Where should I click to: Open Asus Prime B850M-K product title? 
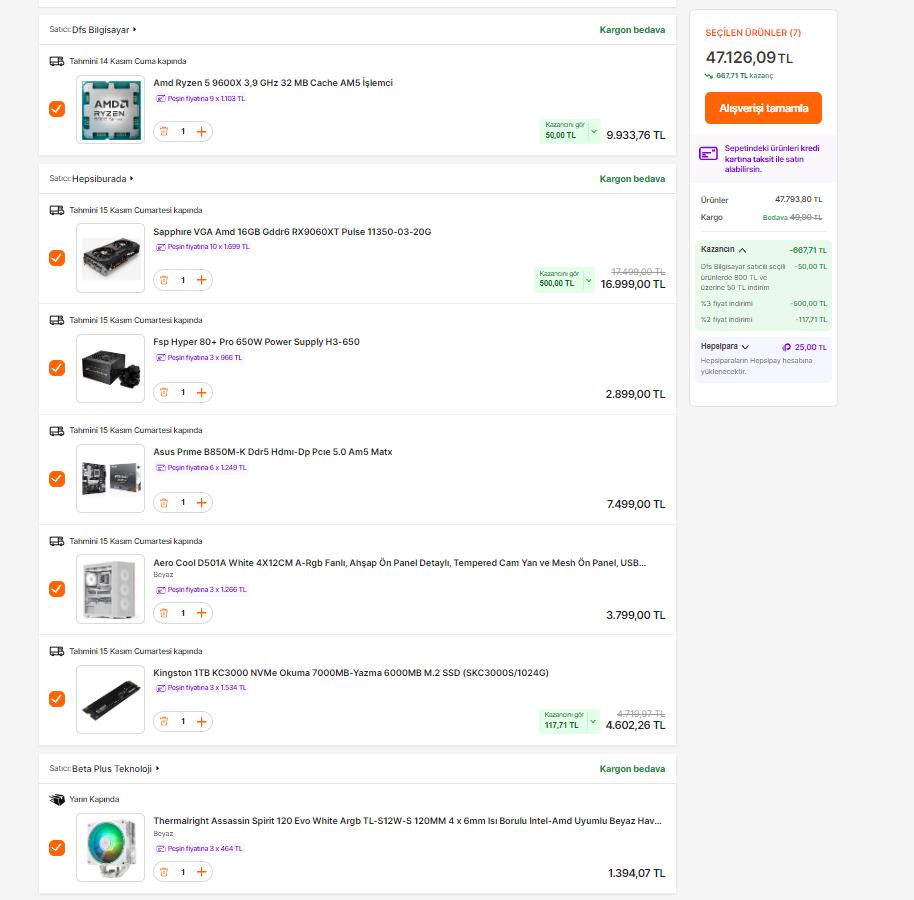(273, 452)
